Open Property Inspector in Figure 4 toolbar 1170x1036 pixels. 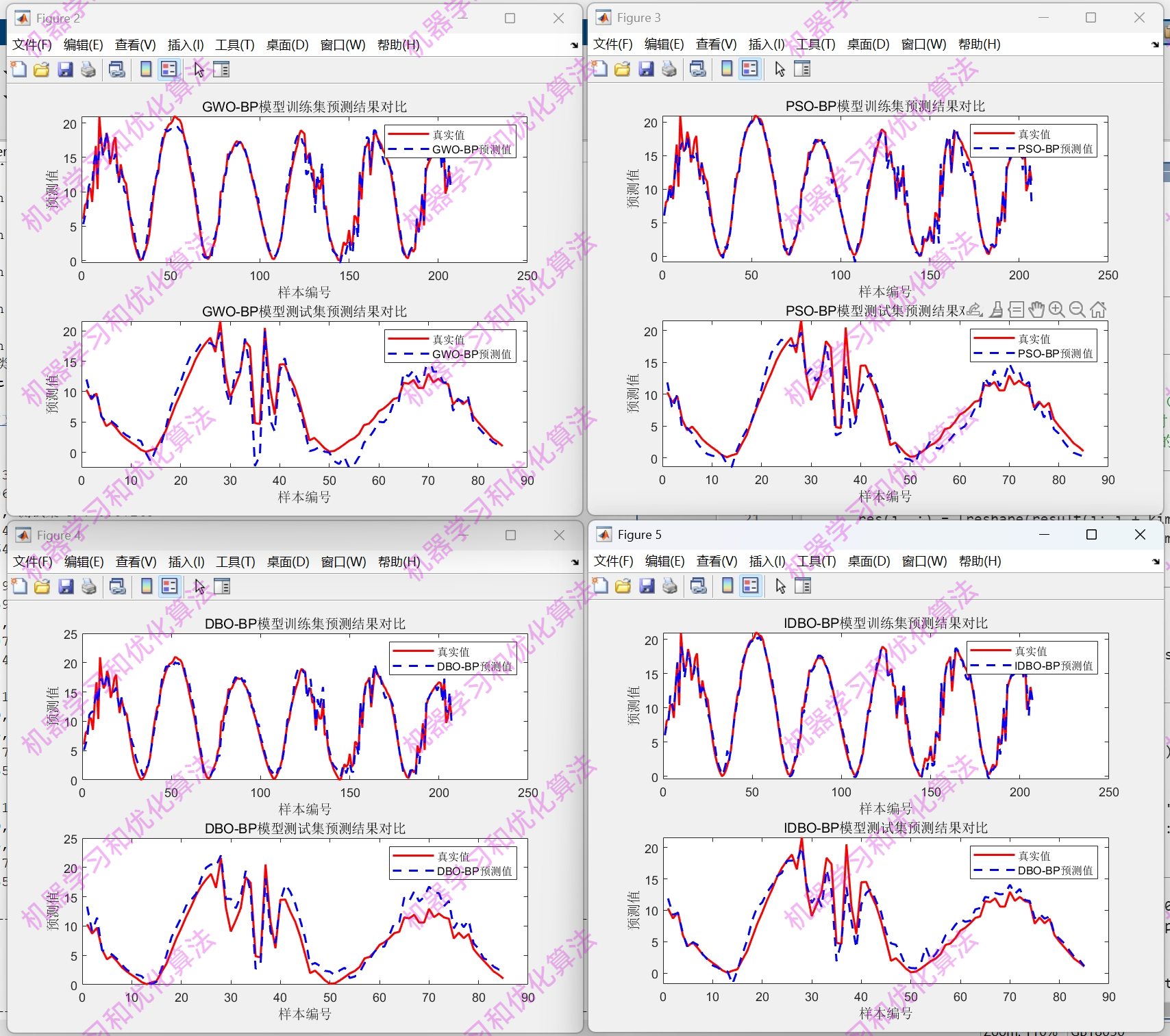[x=222, y=586]
